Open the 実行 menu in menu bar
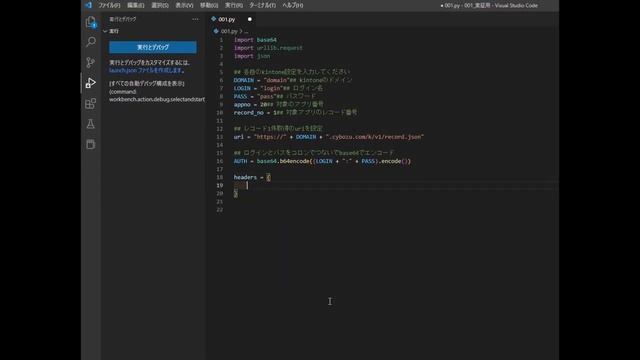Viewport: 640px width, 360px height. coord(234,5)
